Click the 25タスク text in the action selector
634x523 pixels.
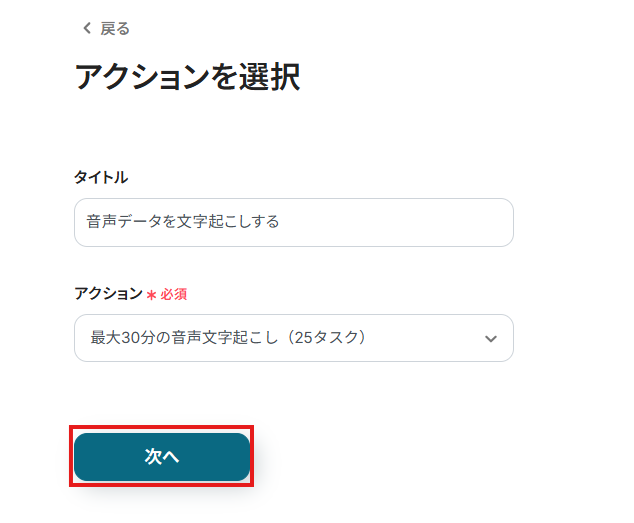[x=327, y=338]
